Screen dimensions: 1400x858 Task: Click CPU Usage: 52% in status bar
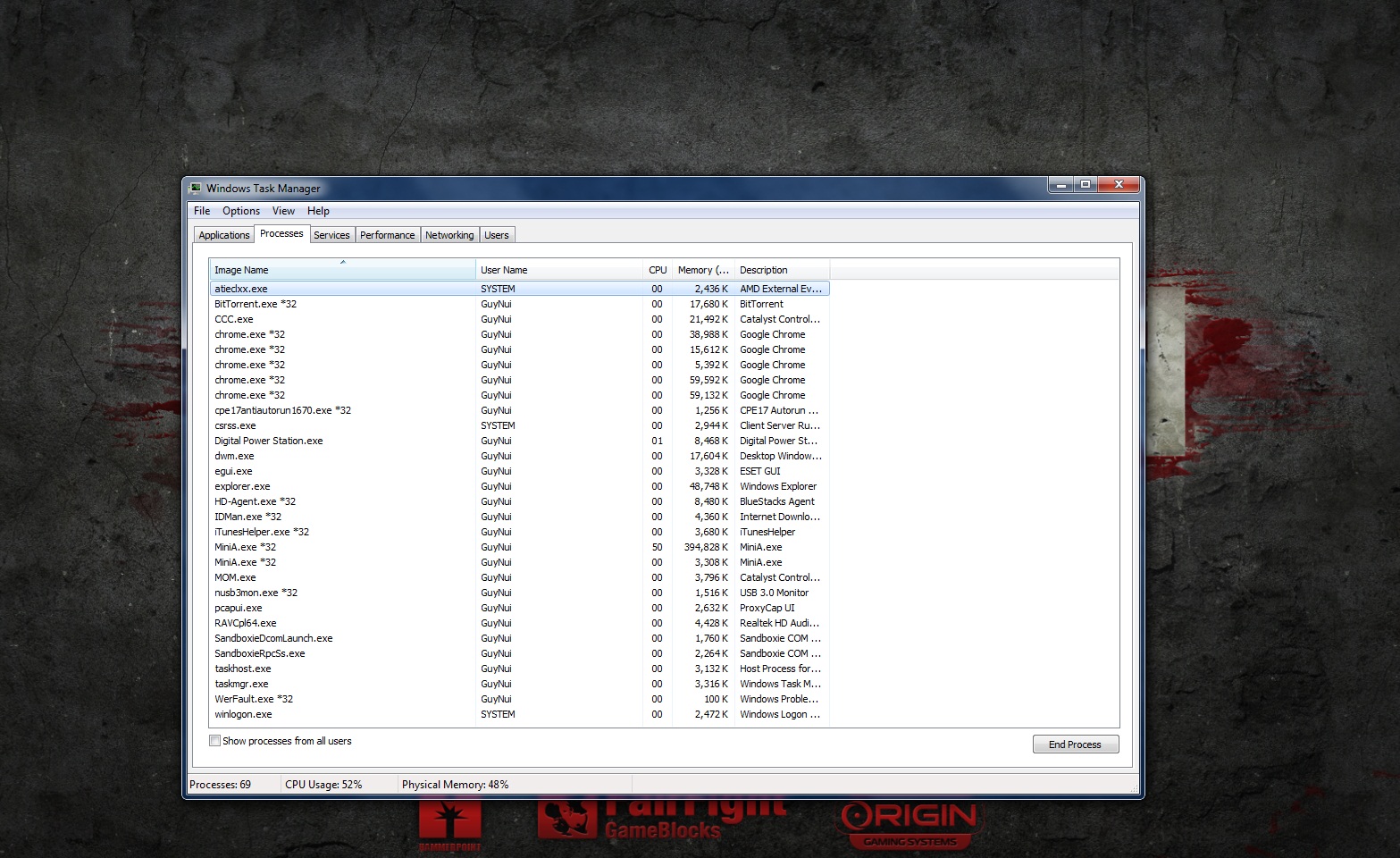323,785
